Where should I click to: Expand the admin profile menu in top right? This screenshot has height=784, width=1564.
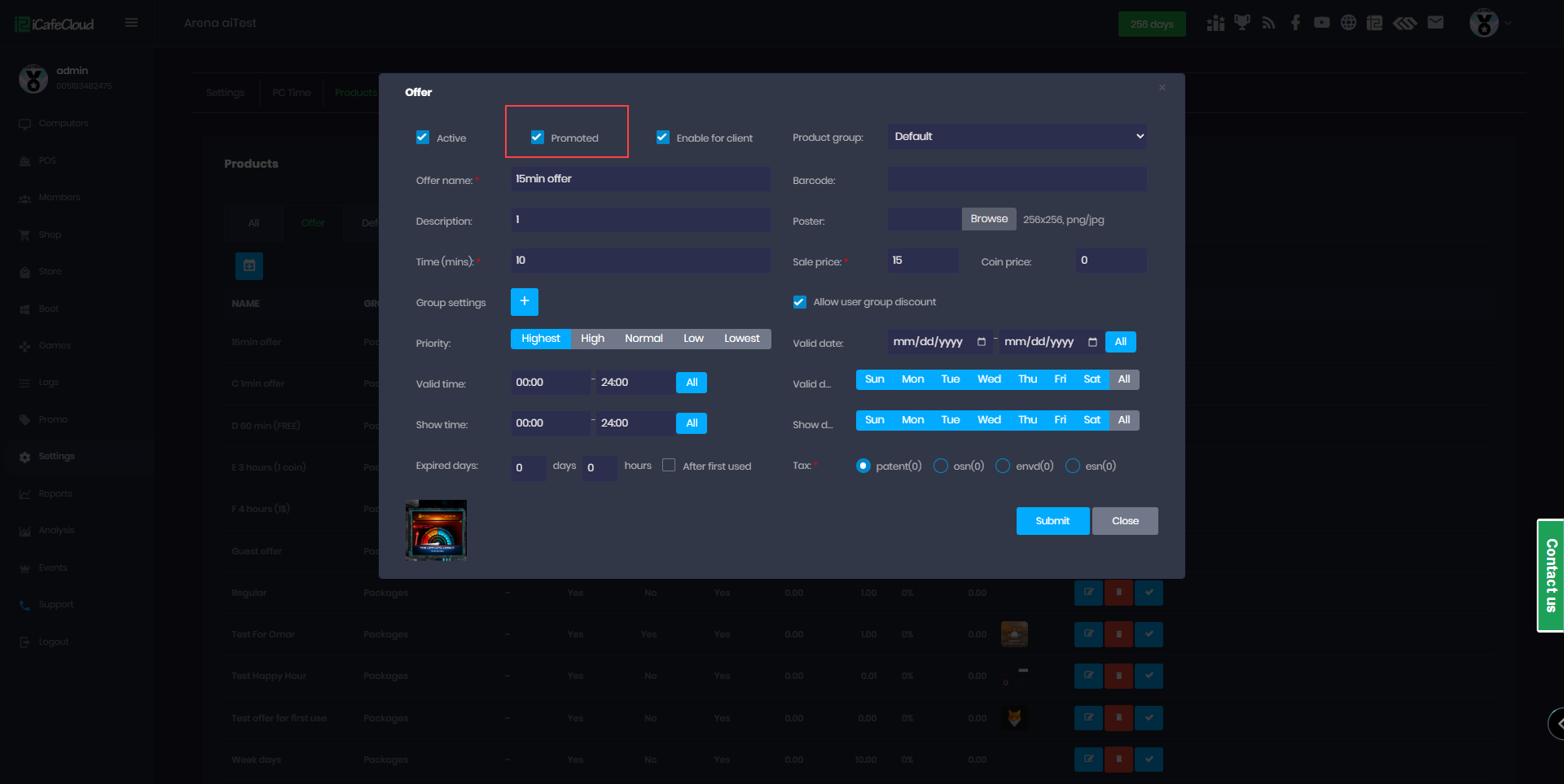(x=1490, y=23)
